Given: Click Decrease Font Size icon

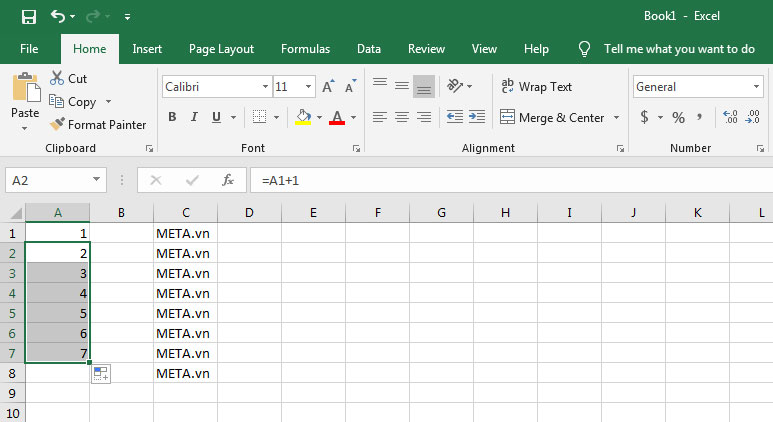Looking at the screenshot, I should [351, 87].
